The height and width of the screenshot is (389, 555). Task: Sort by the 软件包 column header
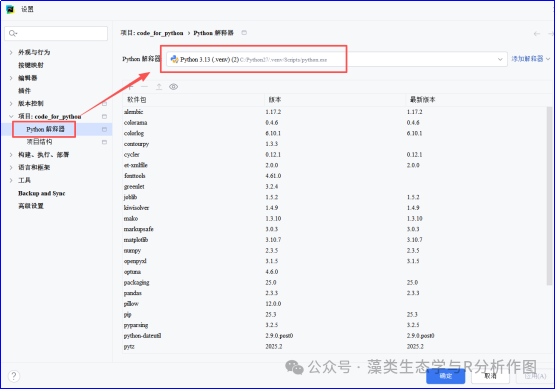tap(193, 100)
